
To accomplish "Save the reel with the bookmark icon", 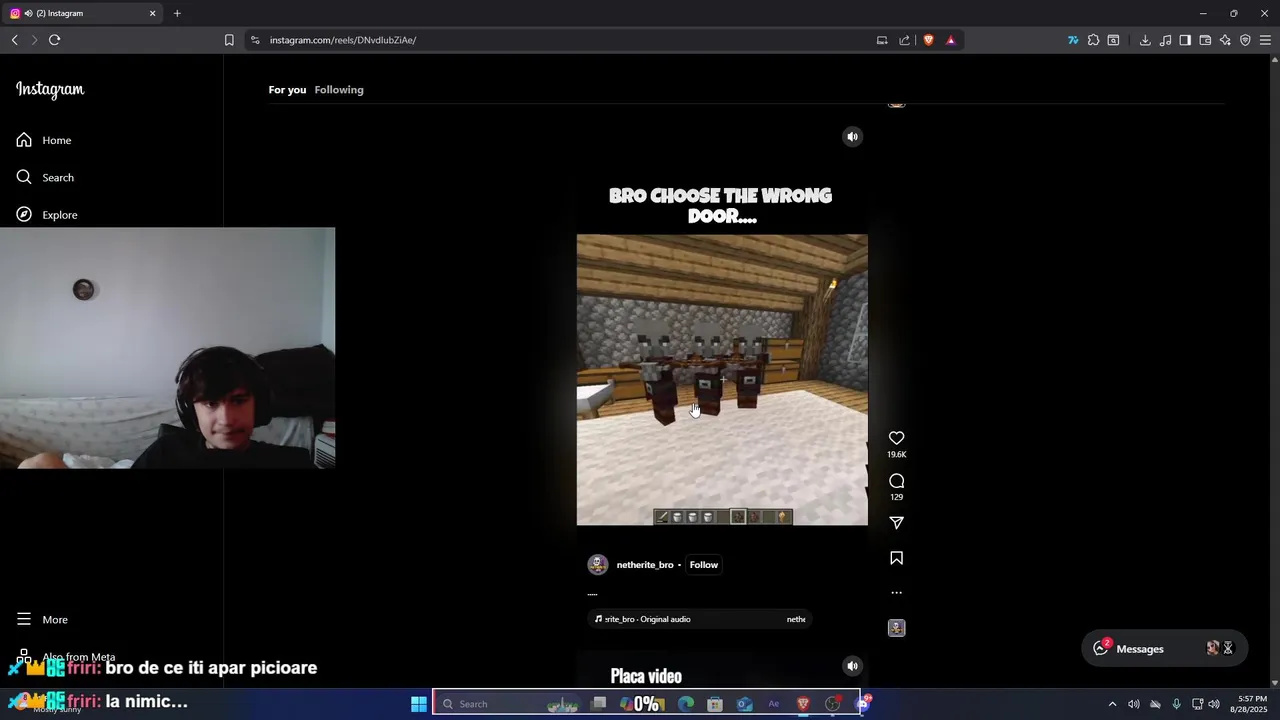I will pyautogui.click(x=896, y=558).
